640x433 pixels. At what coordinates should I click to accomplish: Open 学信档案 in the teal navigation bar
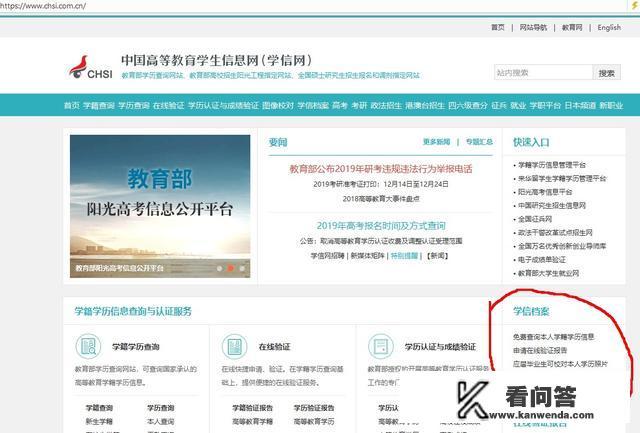(313, 105)
